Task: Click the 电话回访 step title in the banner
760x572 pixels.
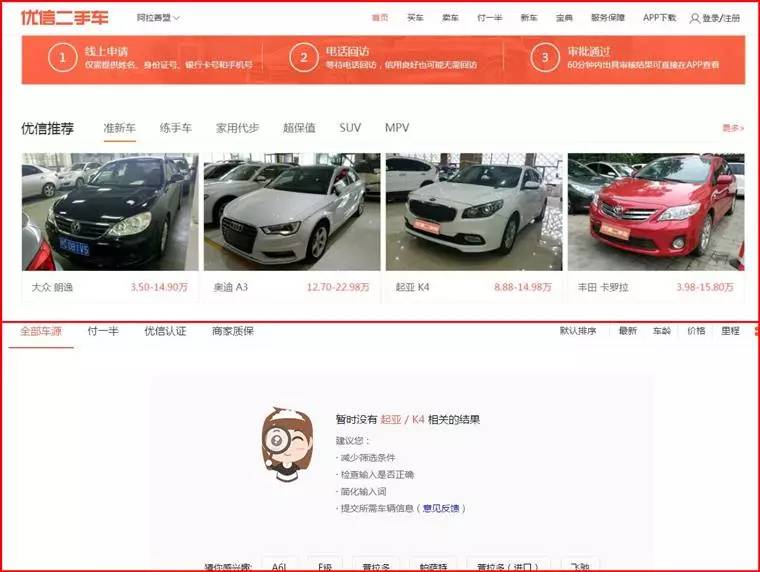Action: pos(347,51)
